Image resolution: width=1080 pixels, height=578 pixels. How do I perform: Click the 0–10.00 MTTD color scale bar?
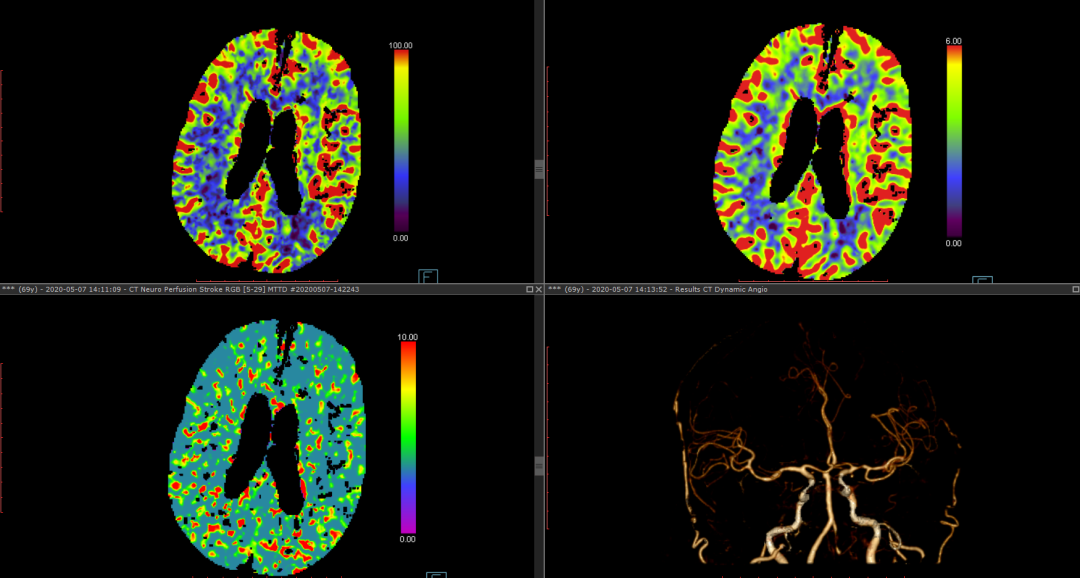[x=408, y=437]
